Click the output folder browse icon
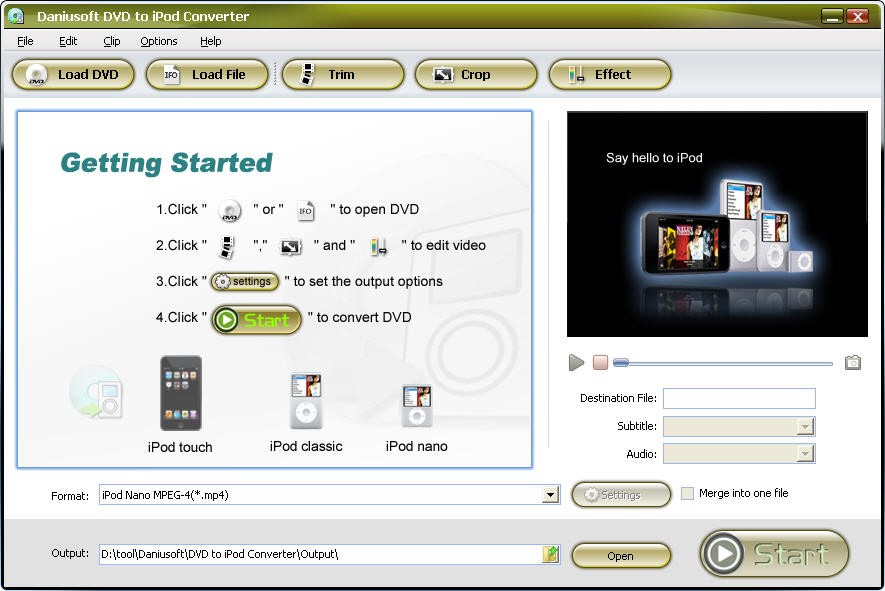The height and width of the screenshot is (591, 885). 550,554
